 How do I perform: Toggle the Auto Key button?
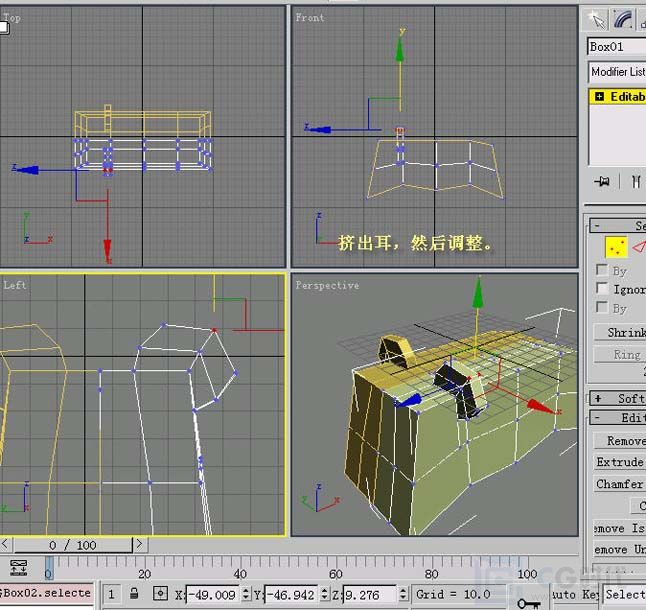[574, 594]
